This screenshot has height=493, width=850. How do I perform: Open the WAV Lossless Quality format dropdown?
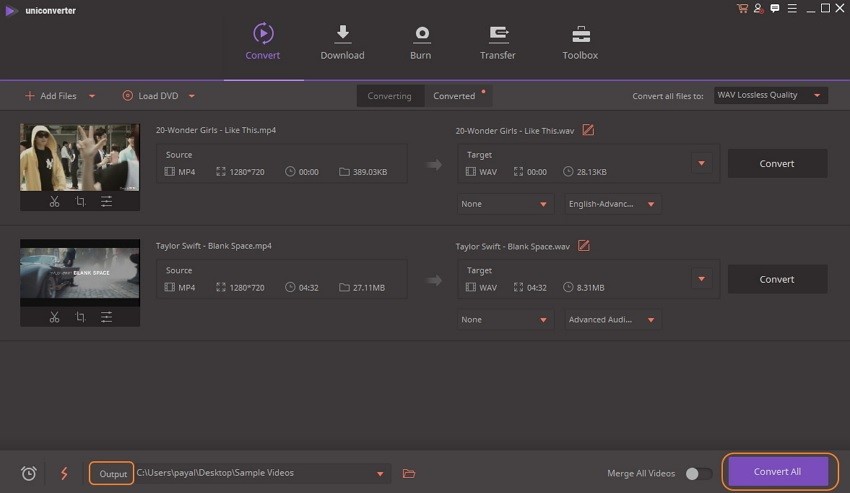coord(770,95)
